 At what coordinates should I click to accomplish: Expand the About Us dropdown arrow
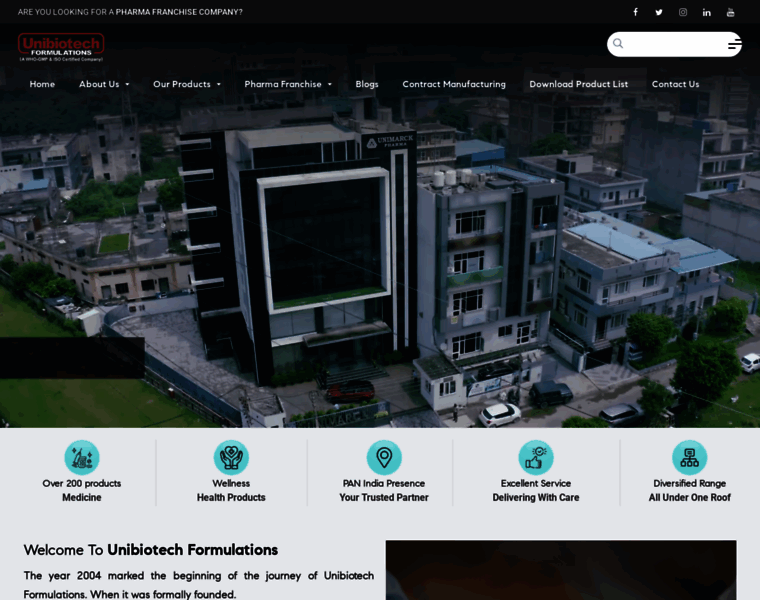[x=127, y=84]
